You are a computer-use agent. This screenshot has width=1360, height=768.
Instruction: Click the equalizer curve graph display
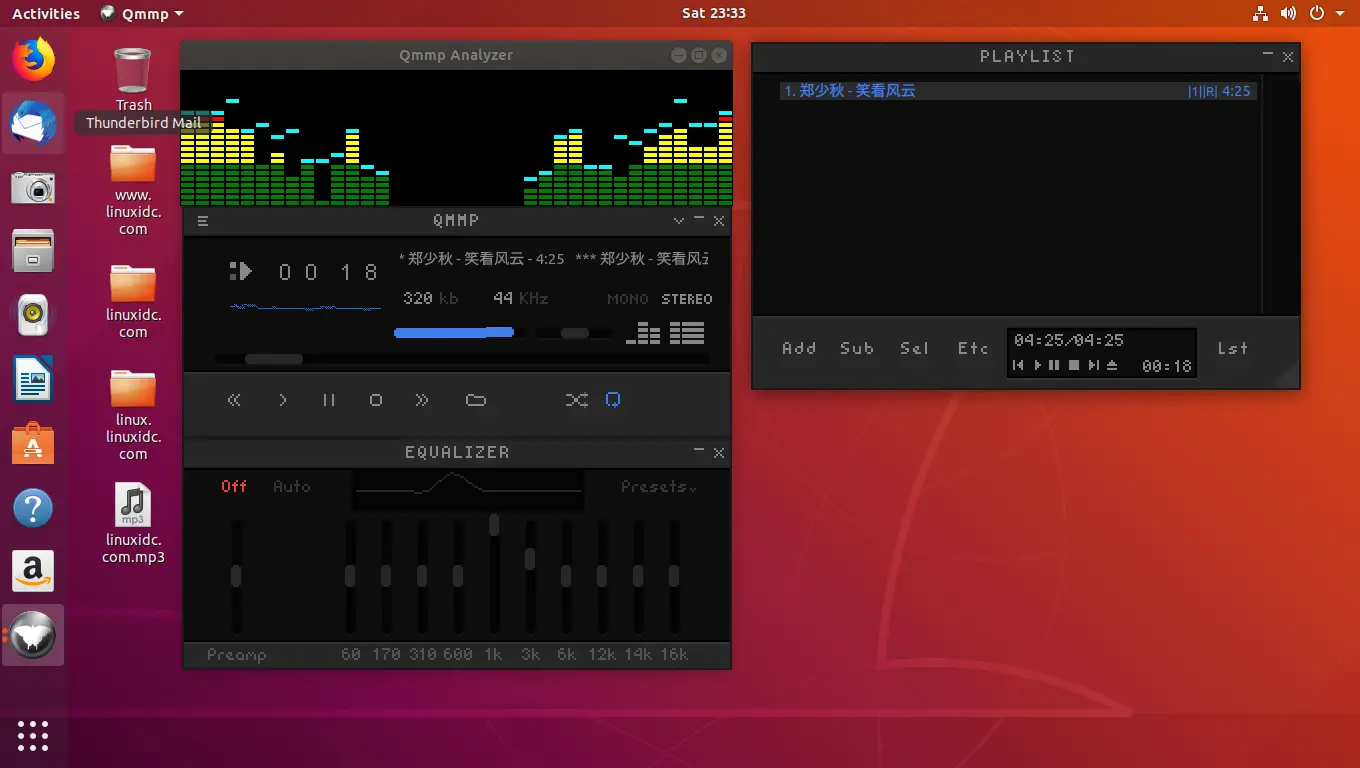coord(468,489)
